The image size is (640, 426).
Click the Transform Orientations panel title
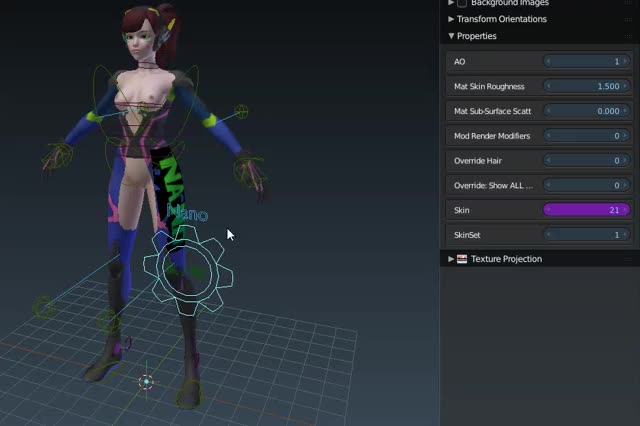[502, 19]
